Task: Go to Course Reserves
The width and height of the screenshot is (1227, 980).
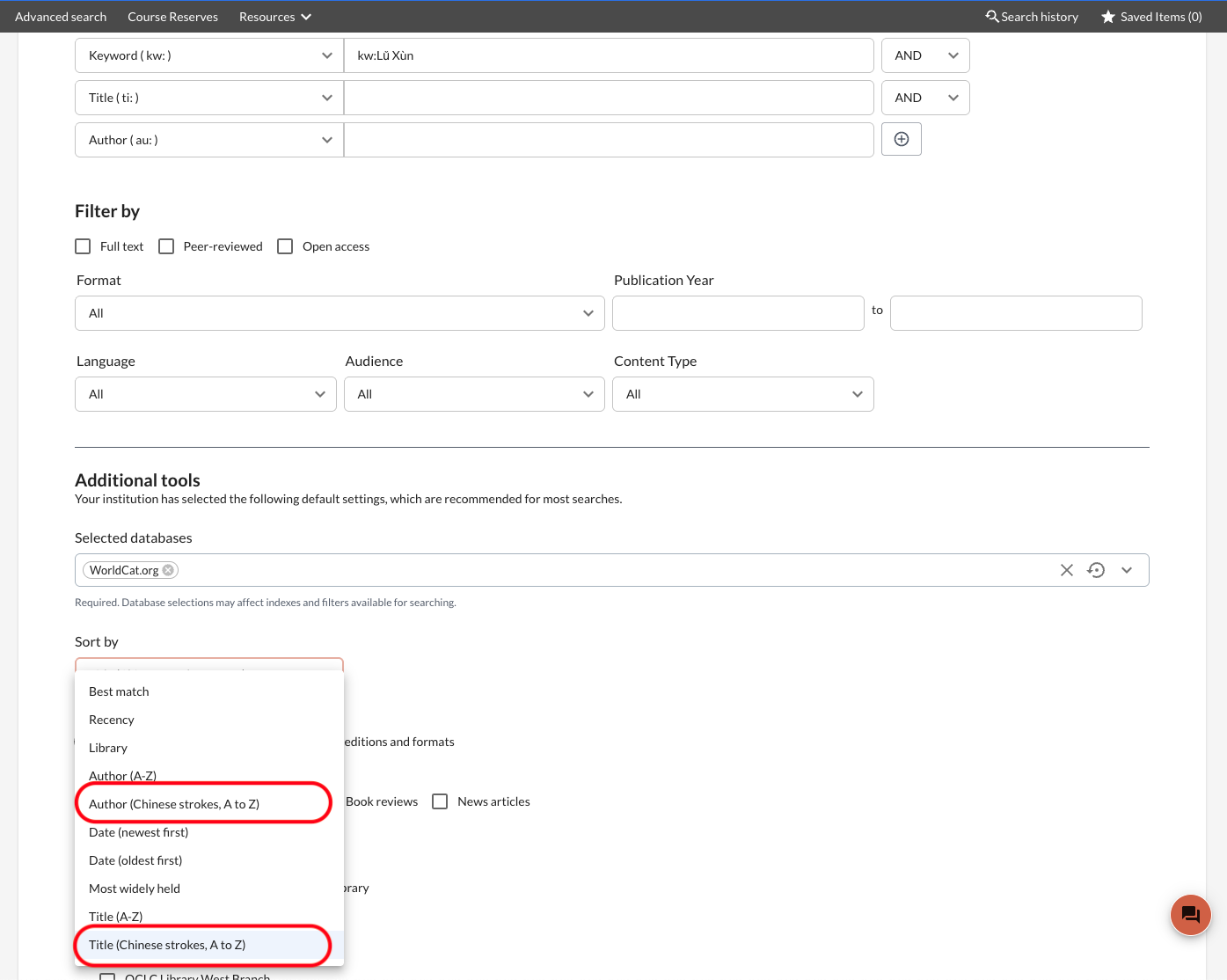Action: (172, 17)
